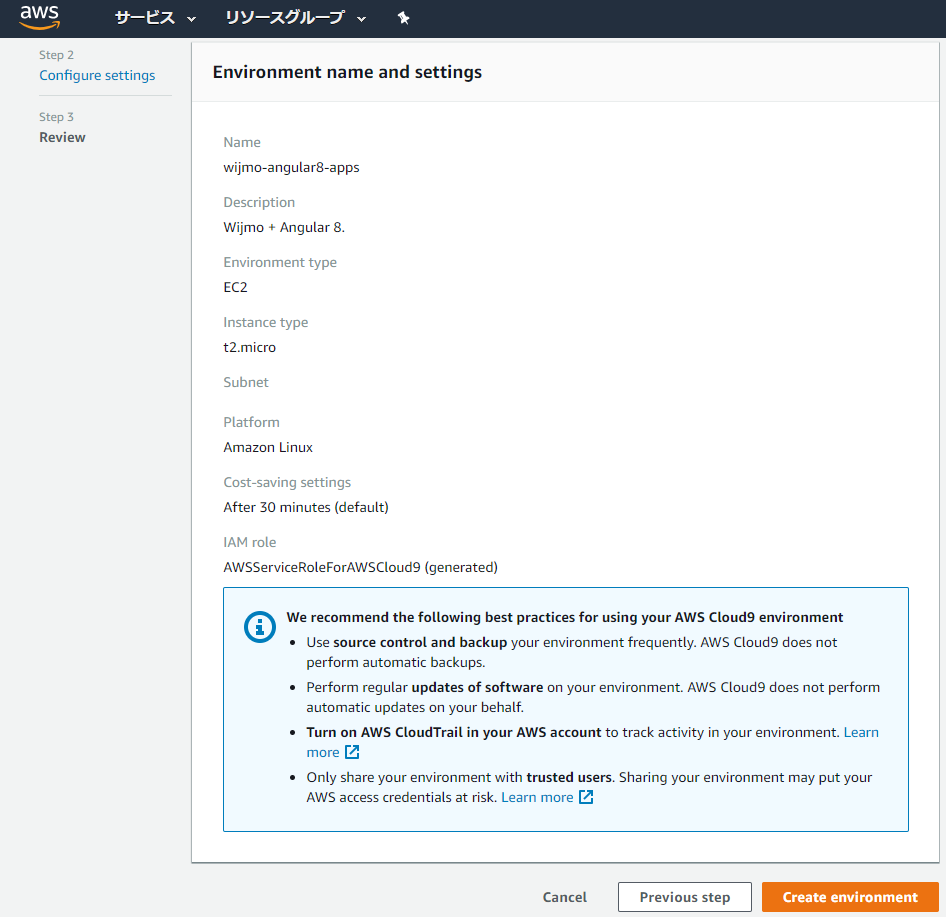Click the Create environment button
Image resolution: width=946 pixels, height=917 pixels.
point(850,897)
